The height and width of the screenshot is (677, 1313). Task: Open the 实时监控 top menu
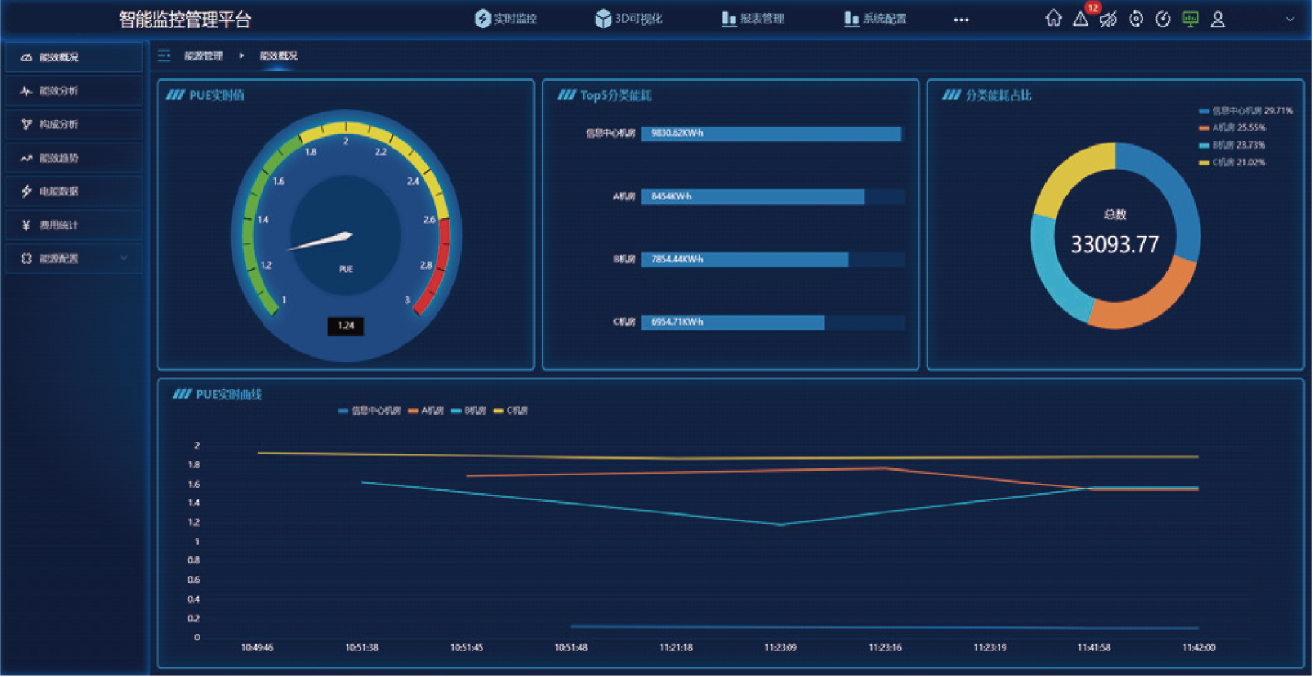[506, 19]
